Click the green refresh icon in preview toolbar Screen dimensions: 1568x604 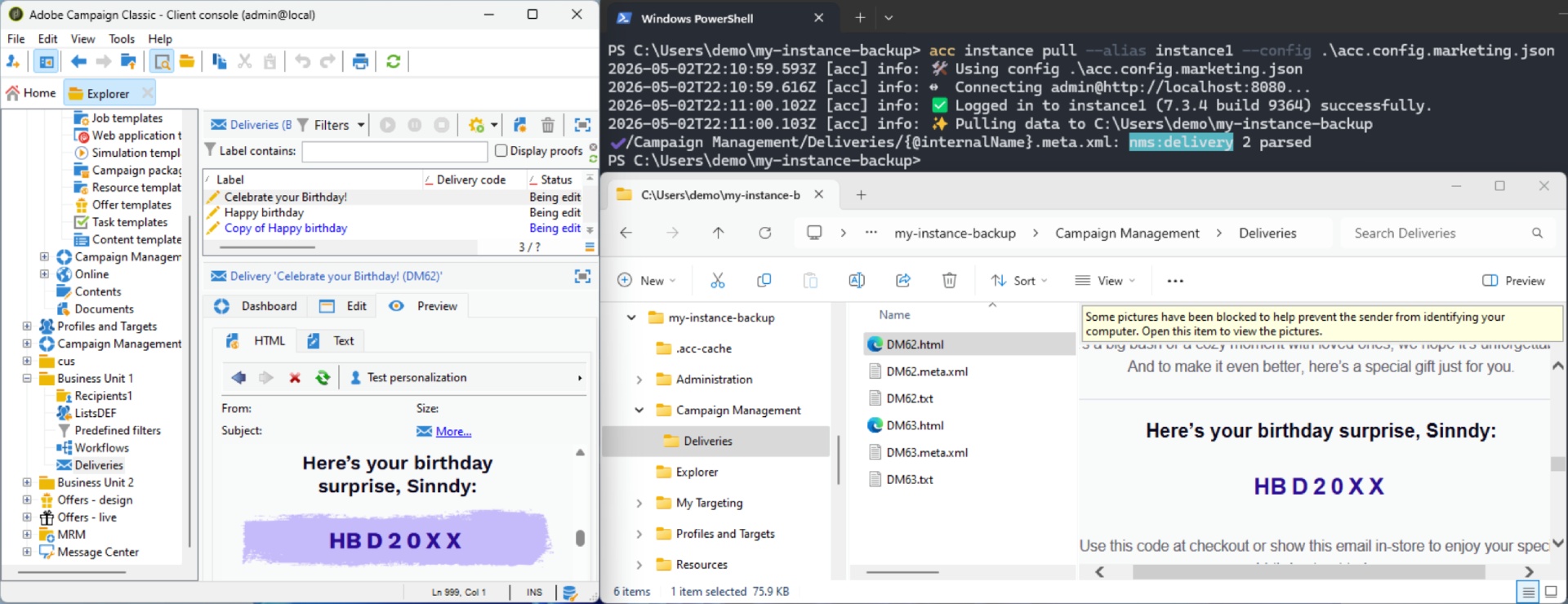[323, 378]
